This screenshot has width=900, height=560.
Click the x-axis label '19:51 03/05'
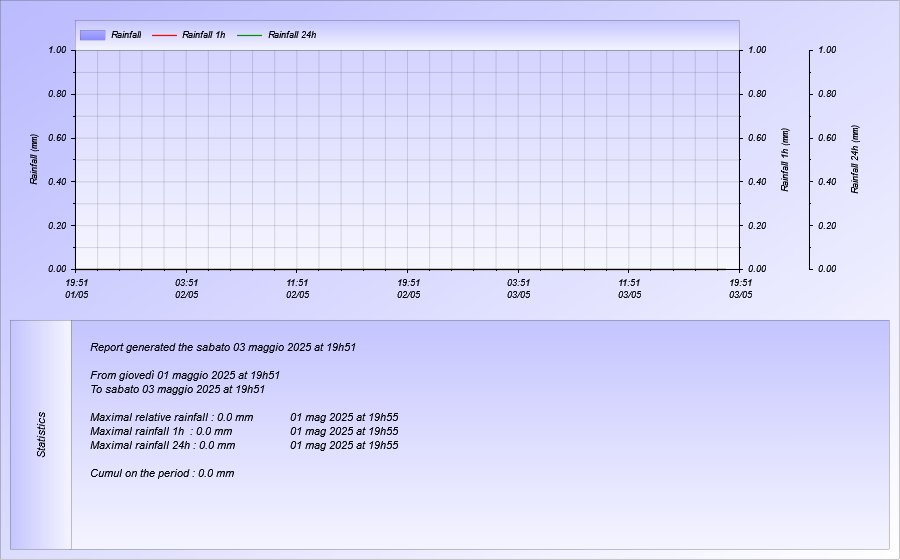pyautogui.click(x=740, y=289)
